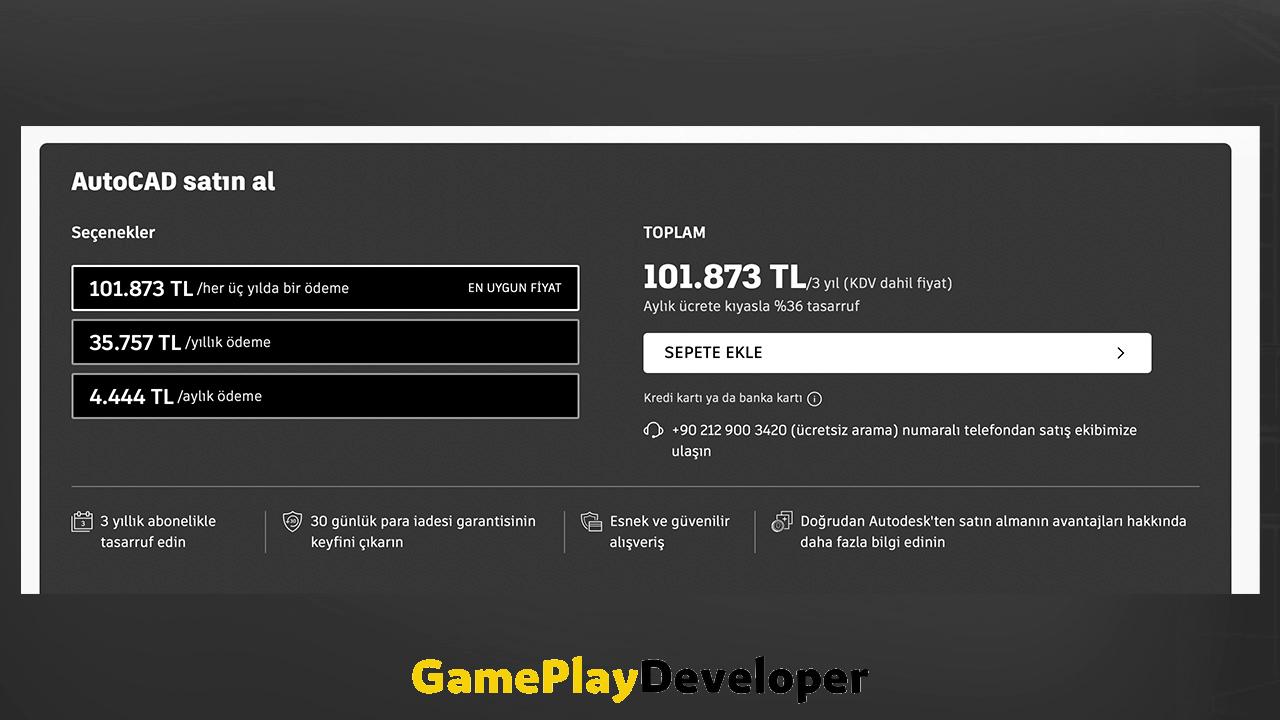Click the +90 212 900 3420 phone number
Image resolution: width=1280 pixels, height=720 pixels.
pyautogui.click(x=729, y=430)
